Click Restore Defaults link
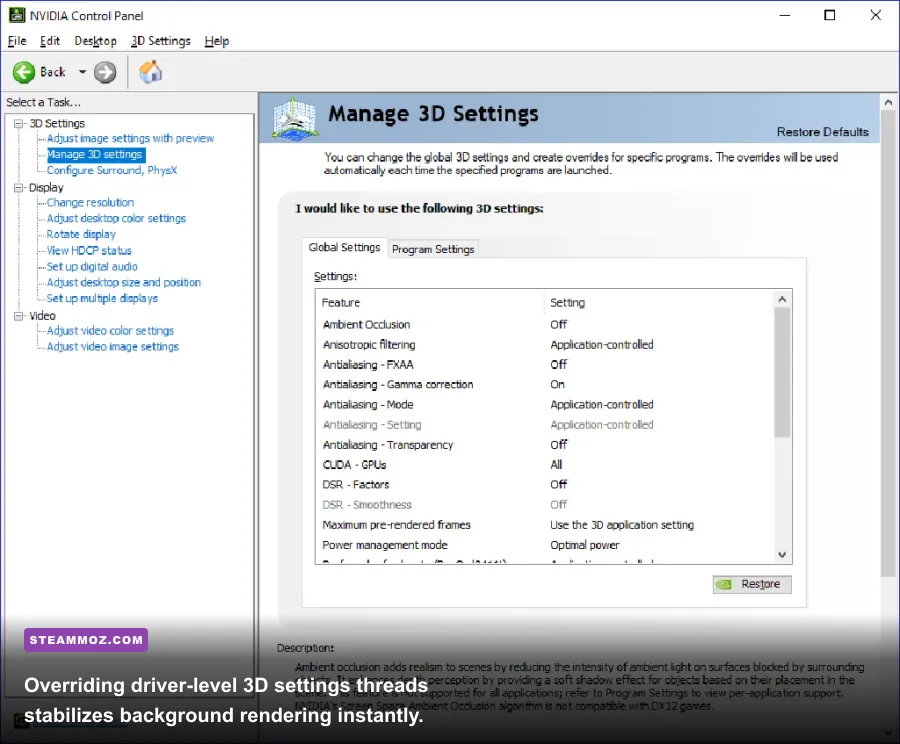The height and width of the screenshot is (744, 900). [x=823, y=132]
